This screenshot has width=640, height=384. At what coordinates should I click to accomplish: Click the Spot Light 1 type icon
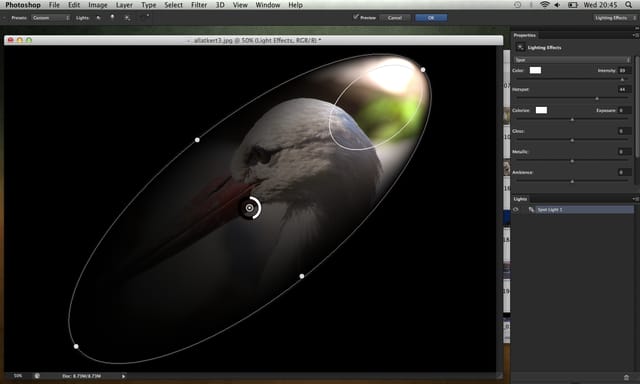531,209
